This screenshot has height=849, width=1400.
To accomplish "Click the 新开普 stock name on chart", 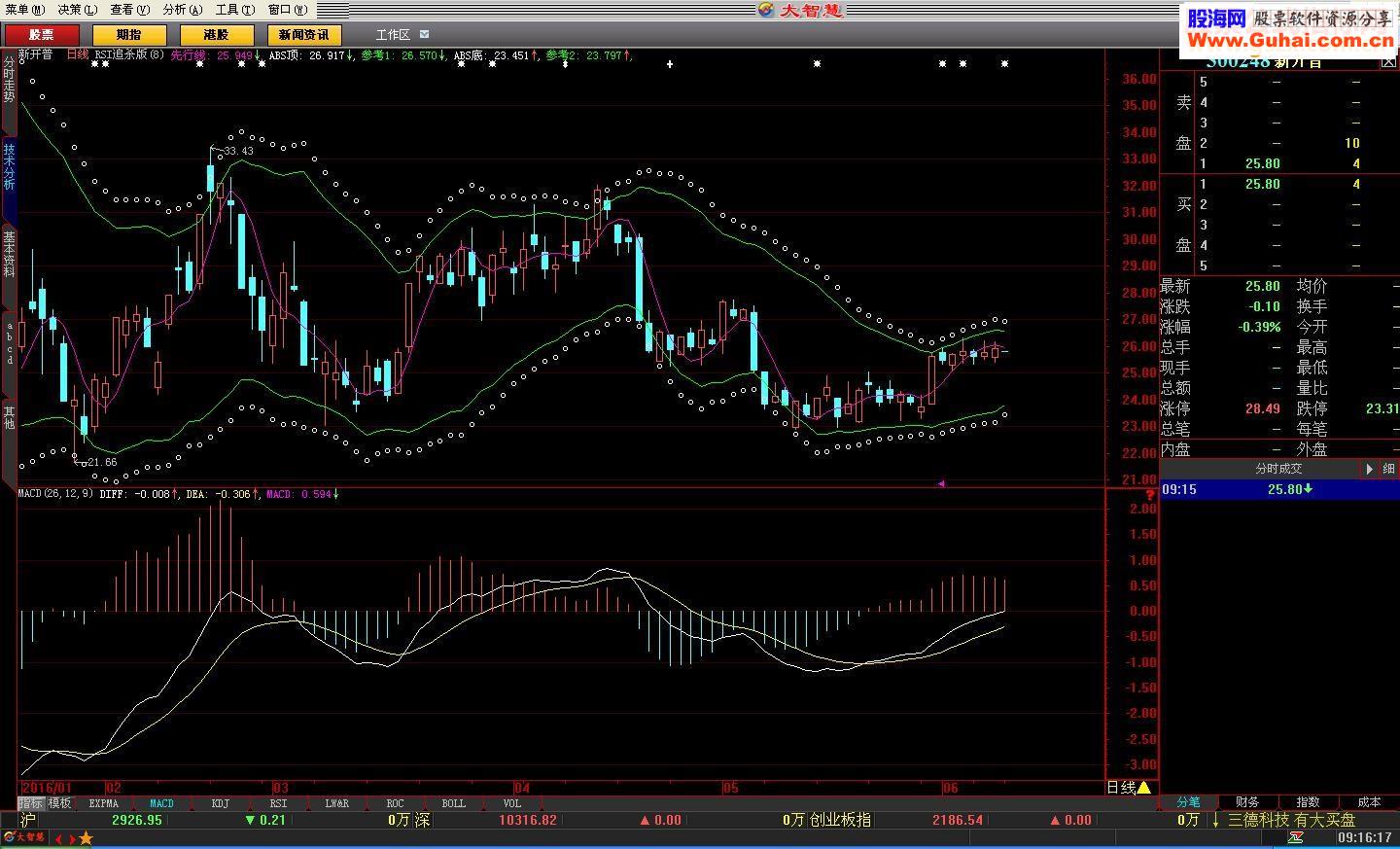I will click(36, 55).
